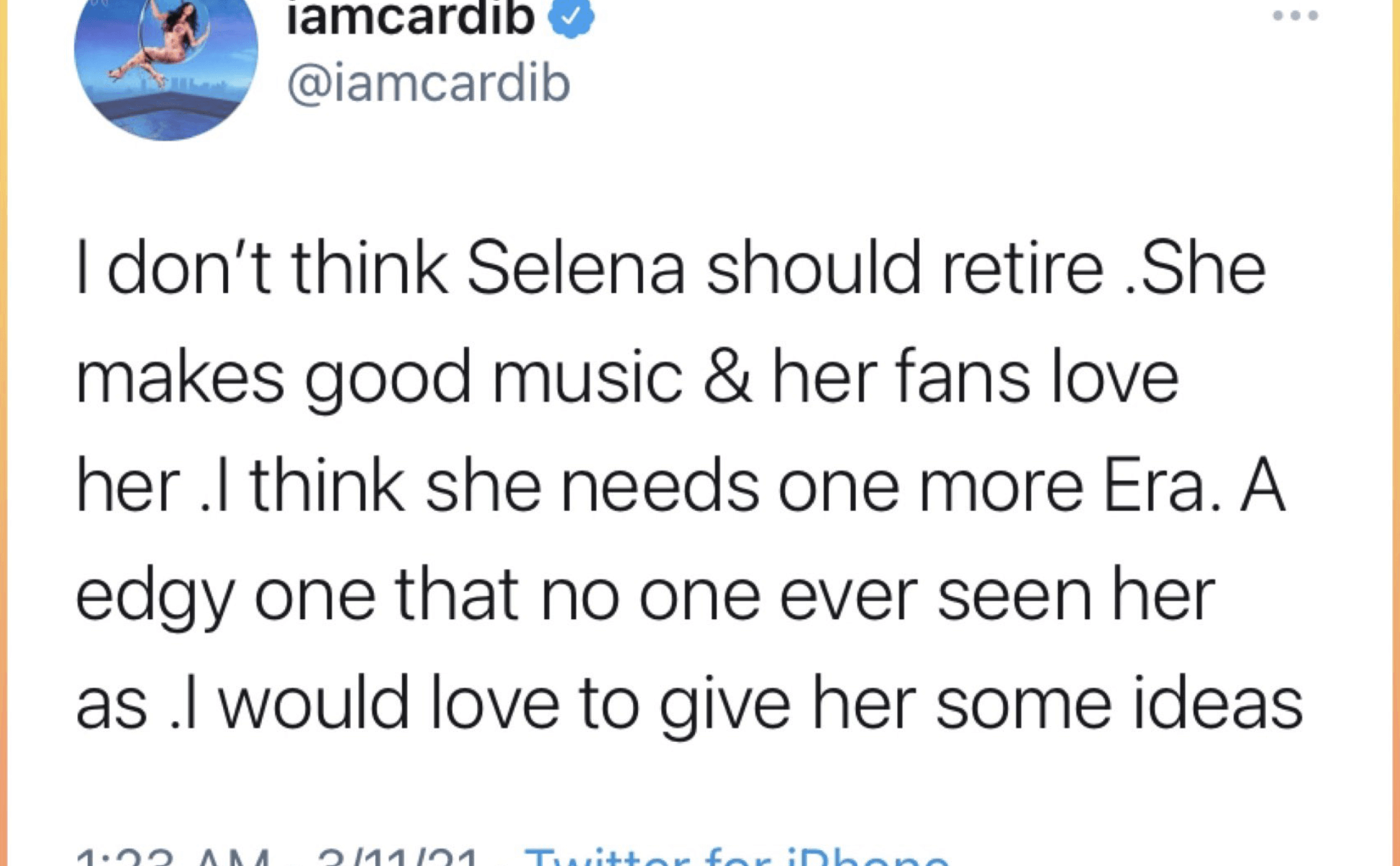Screen dimensions: 1400x866
Task: Click the word "Selena" in the tweet
Action: tap(575, 268)
